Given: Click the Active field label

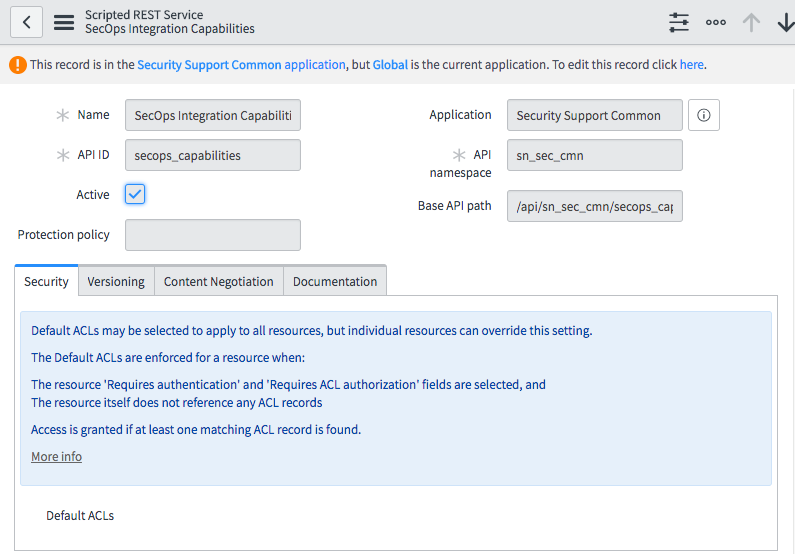Looking at the screenshot, I should (x=93, y=195).
